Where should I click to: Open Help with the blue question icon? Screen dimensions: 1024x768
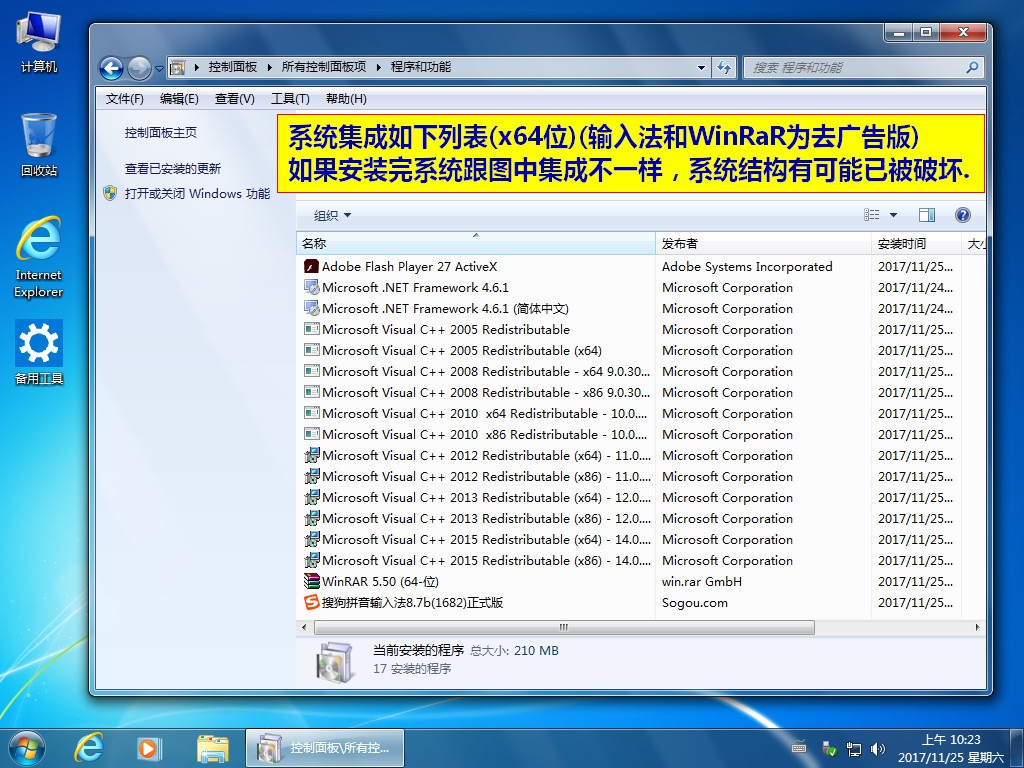point(963,215)
